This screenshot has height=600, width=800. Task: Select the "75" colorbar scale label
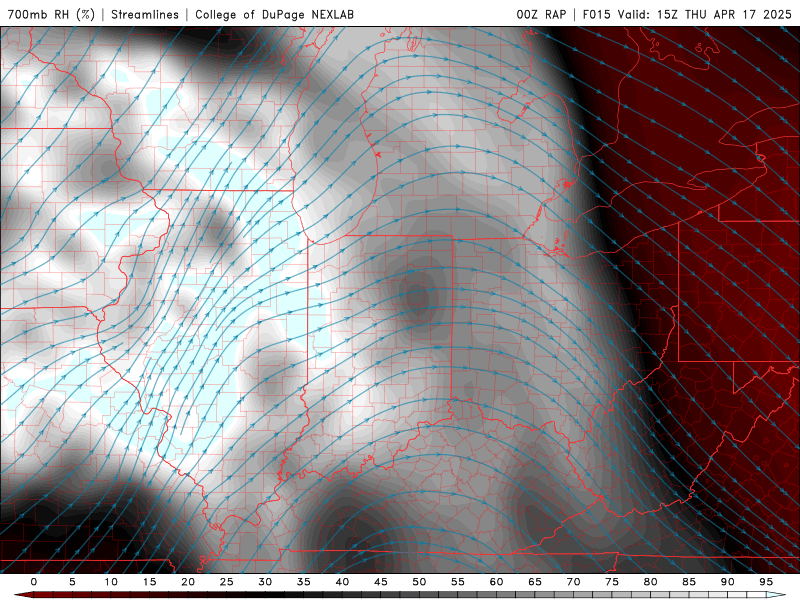[612, 582]
